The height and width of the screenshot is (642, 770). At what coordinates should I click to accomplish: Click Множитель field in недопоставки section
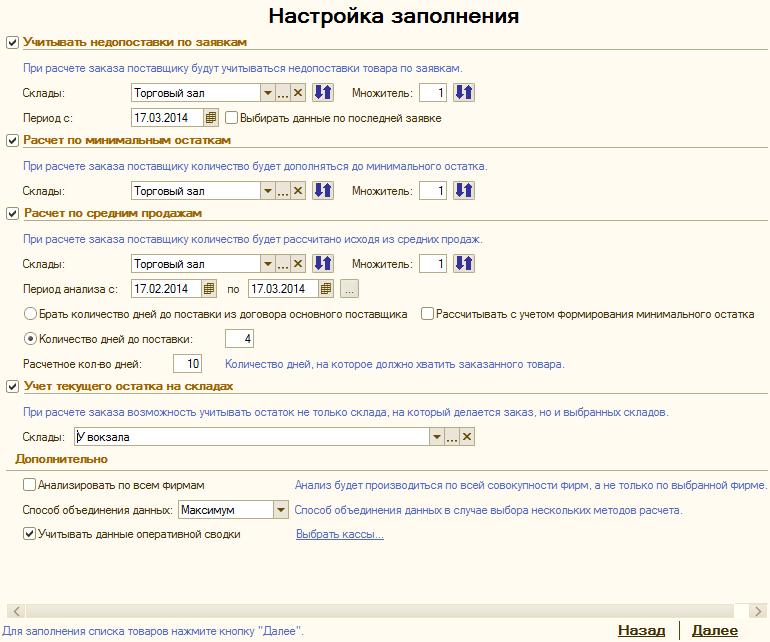pyautogui.click(x=433, y=92)
